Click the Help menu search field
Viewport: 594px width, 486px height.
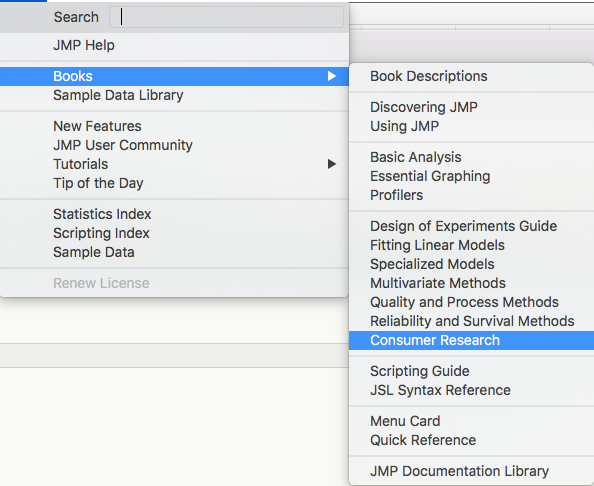tap(226, 17)
